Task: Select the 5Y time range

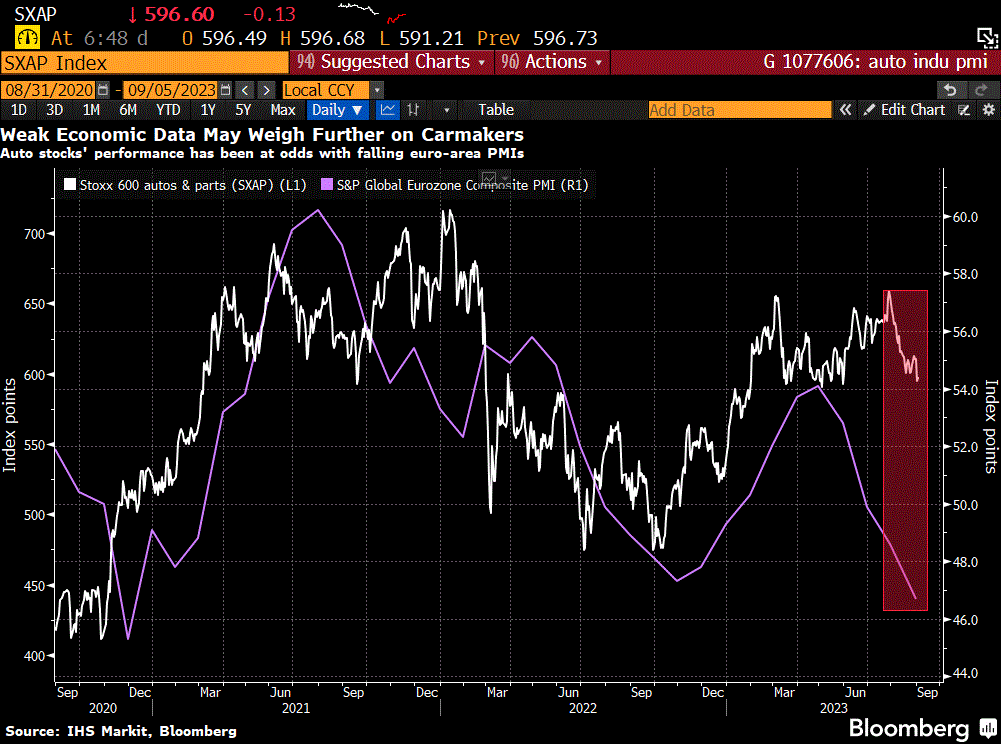Action: pyautogui.click(x=243, y=110)
